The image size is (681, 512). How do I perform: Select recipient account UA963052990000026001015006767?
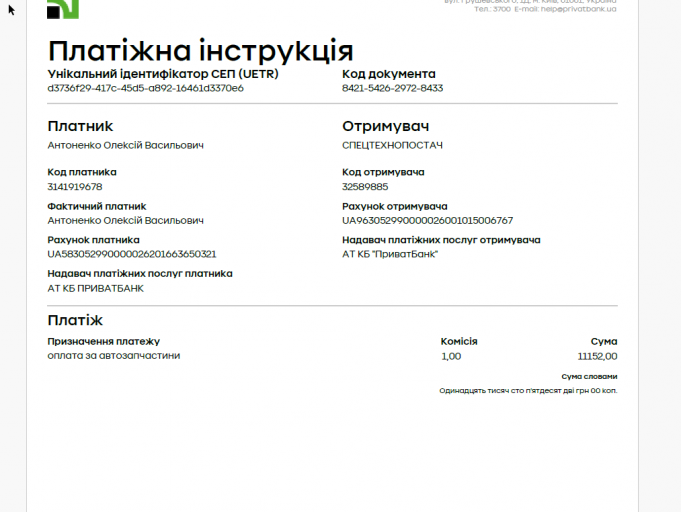(x=428, y=221)
